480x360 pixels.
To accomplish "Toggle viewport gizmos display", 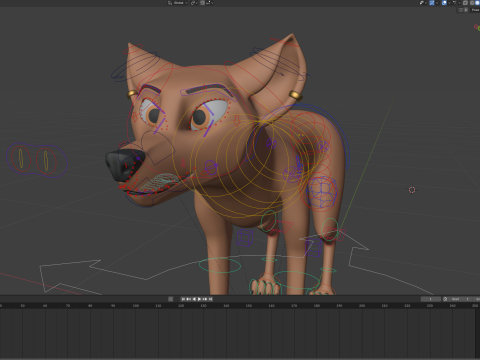I will tap(432, 3).
